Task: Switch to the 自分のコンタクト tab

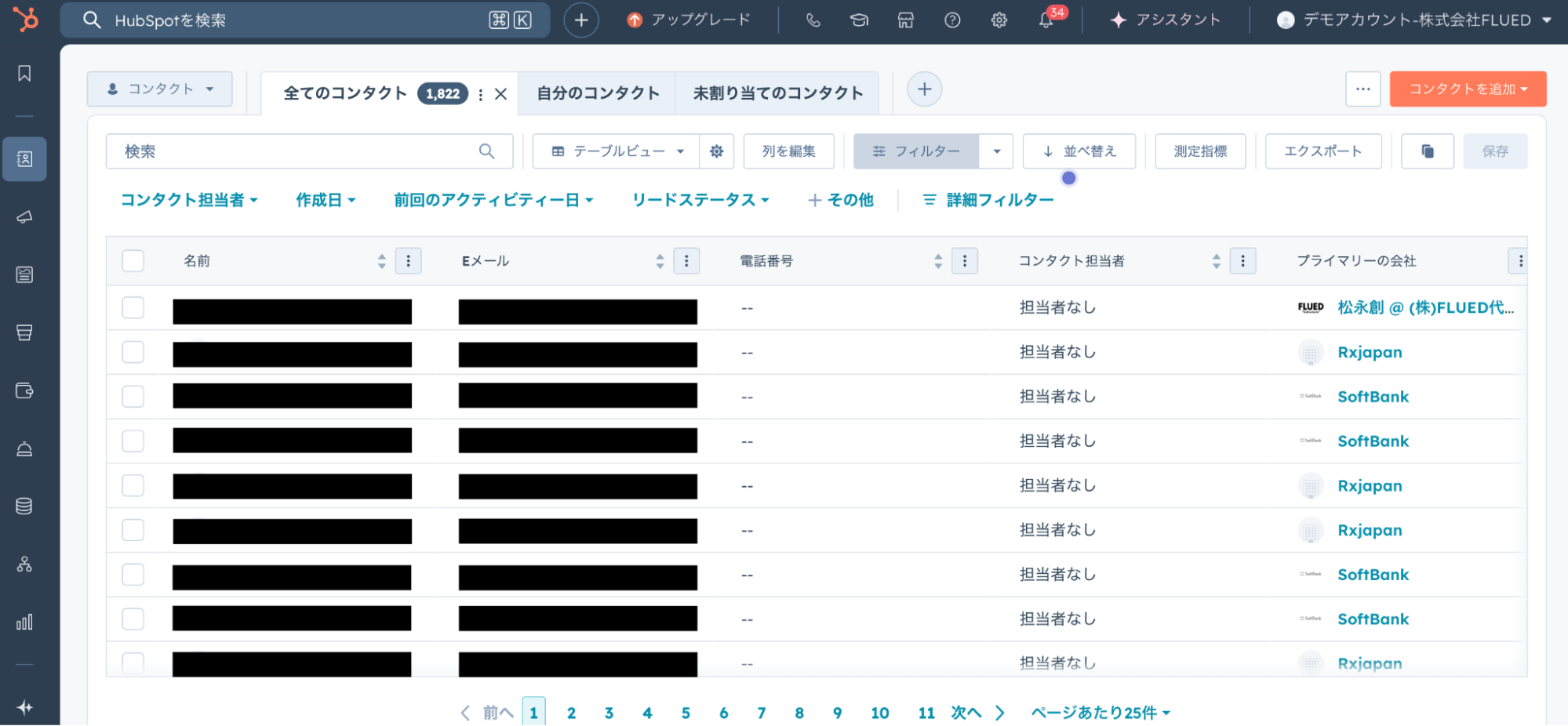Action: pos(597,93)
